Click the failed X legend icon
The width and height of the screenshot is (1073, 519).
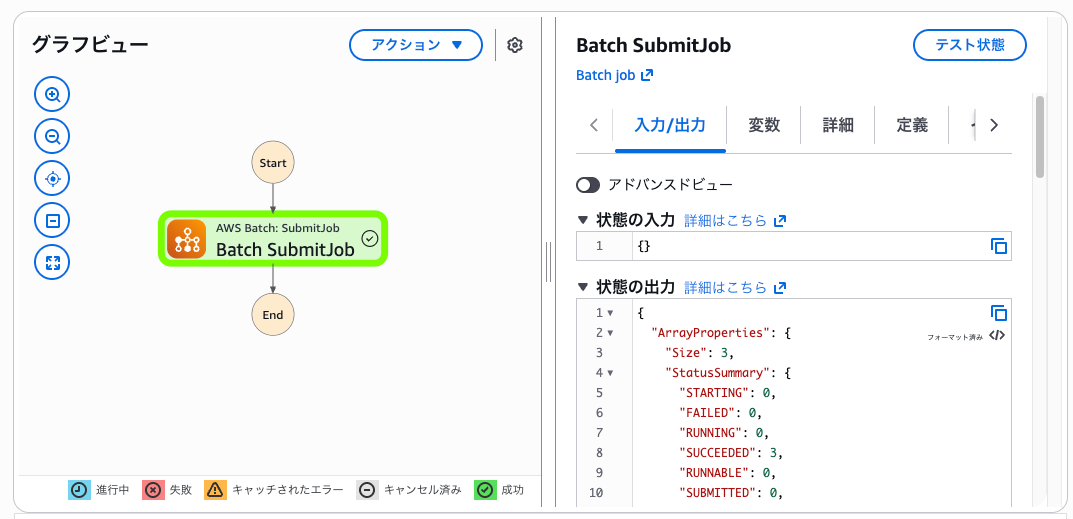click(153, 490)
